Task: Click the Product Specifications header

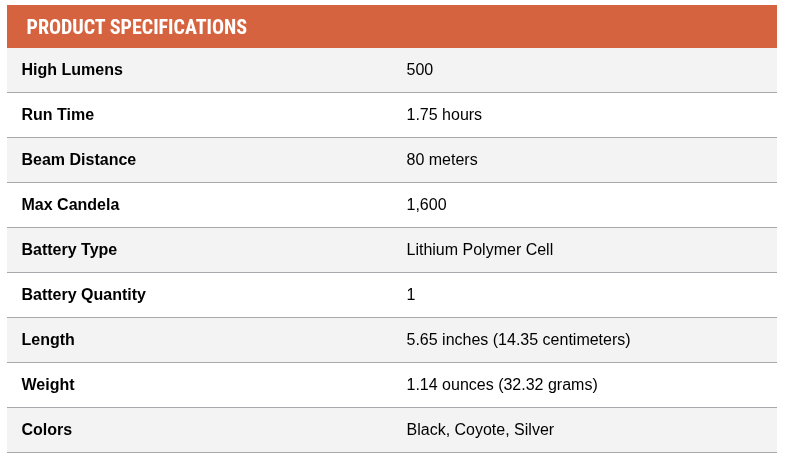Action: tap(136, 27)
